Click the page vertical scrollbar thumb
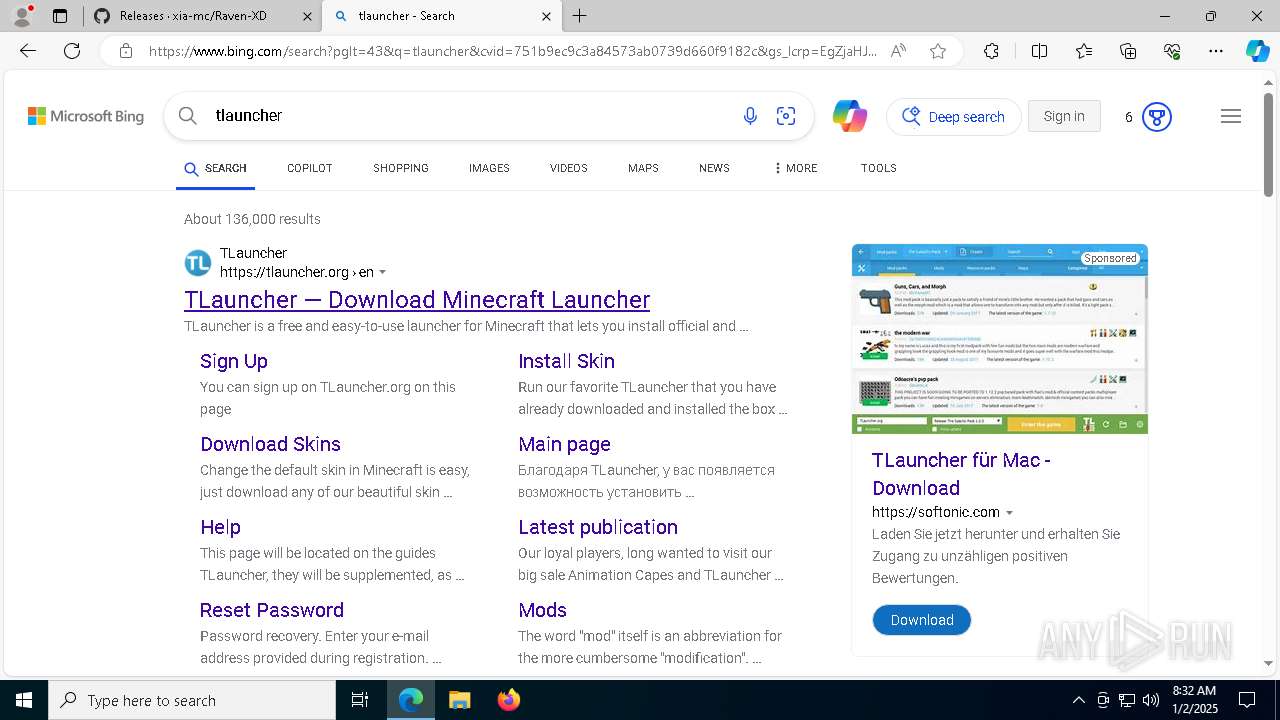Viewport: 1280px width, 720px height. click(x=1269, y=144)
